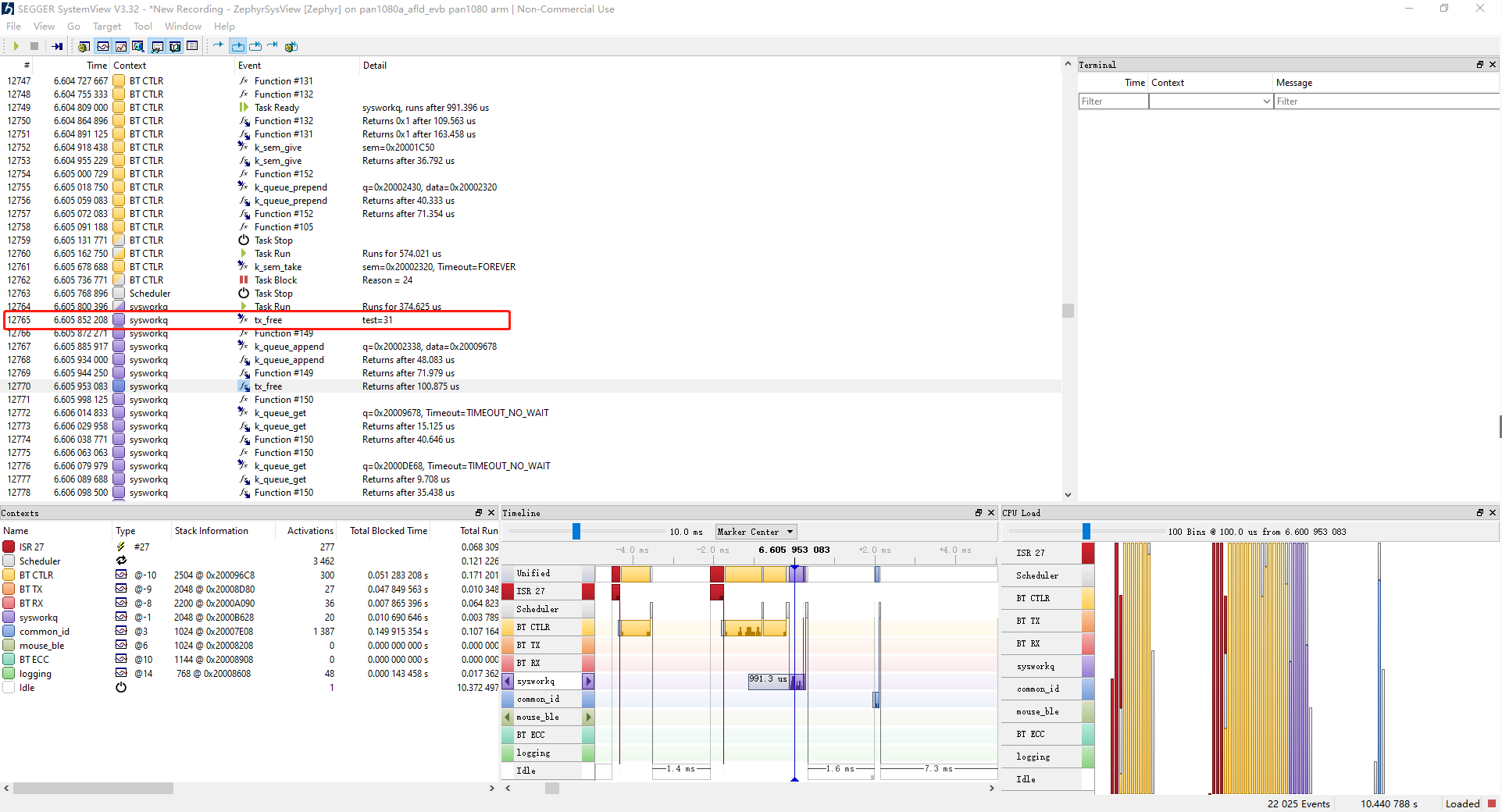The height and width of the screenshot is (812, 1502).
Task: Click the ISR 27 red color swatch in Contexts
Action: (9, 547)
